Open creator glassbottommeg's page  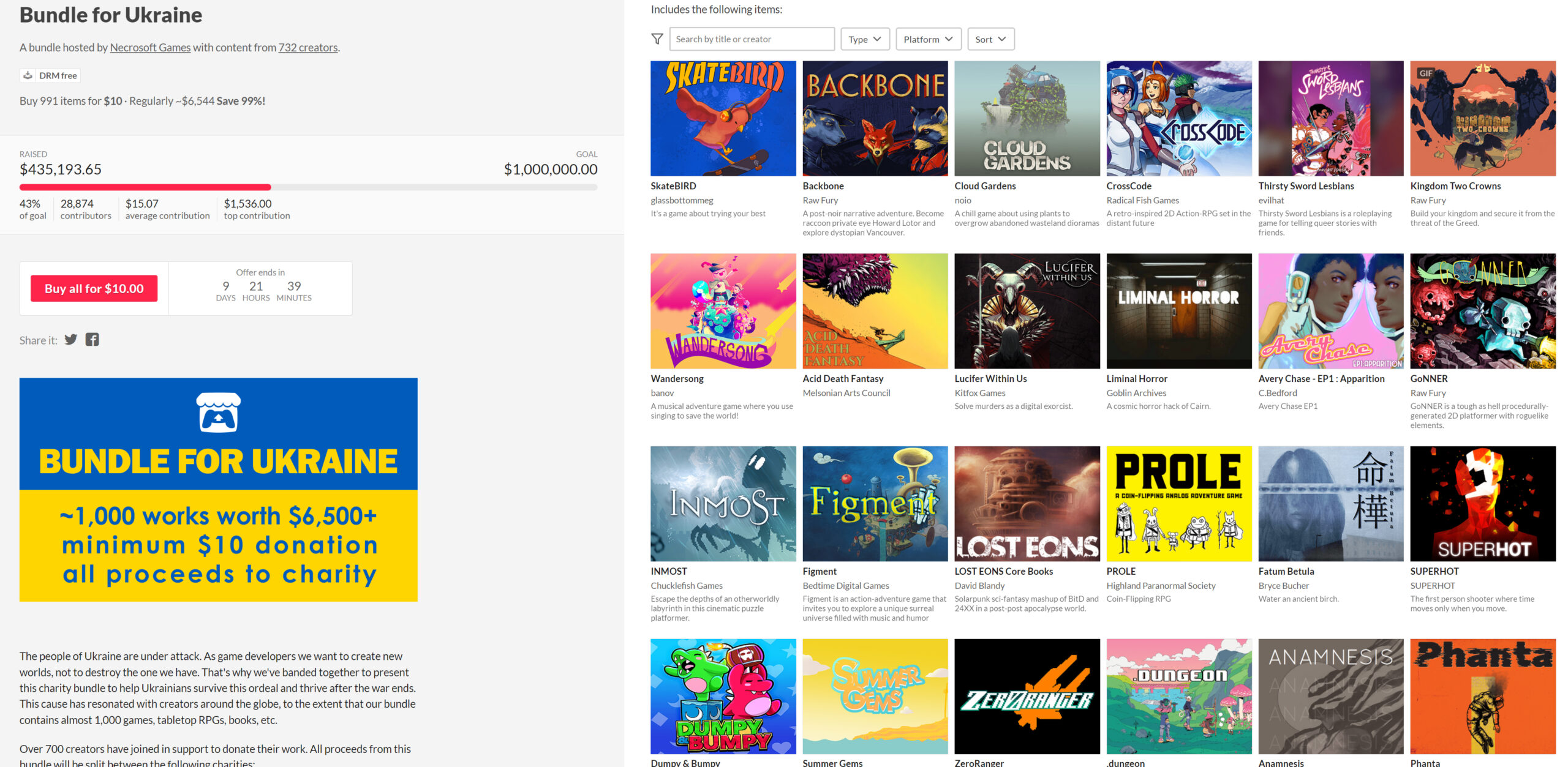(x=682, y=200)
